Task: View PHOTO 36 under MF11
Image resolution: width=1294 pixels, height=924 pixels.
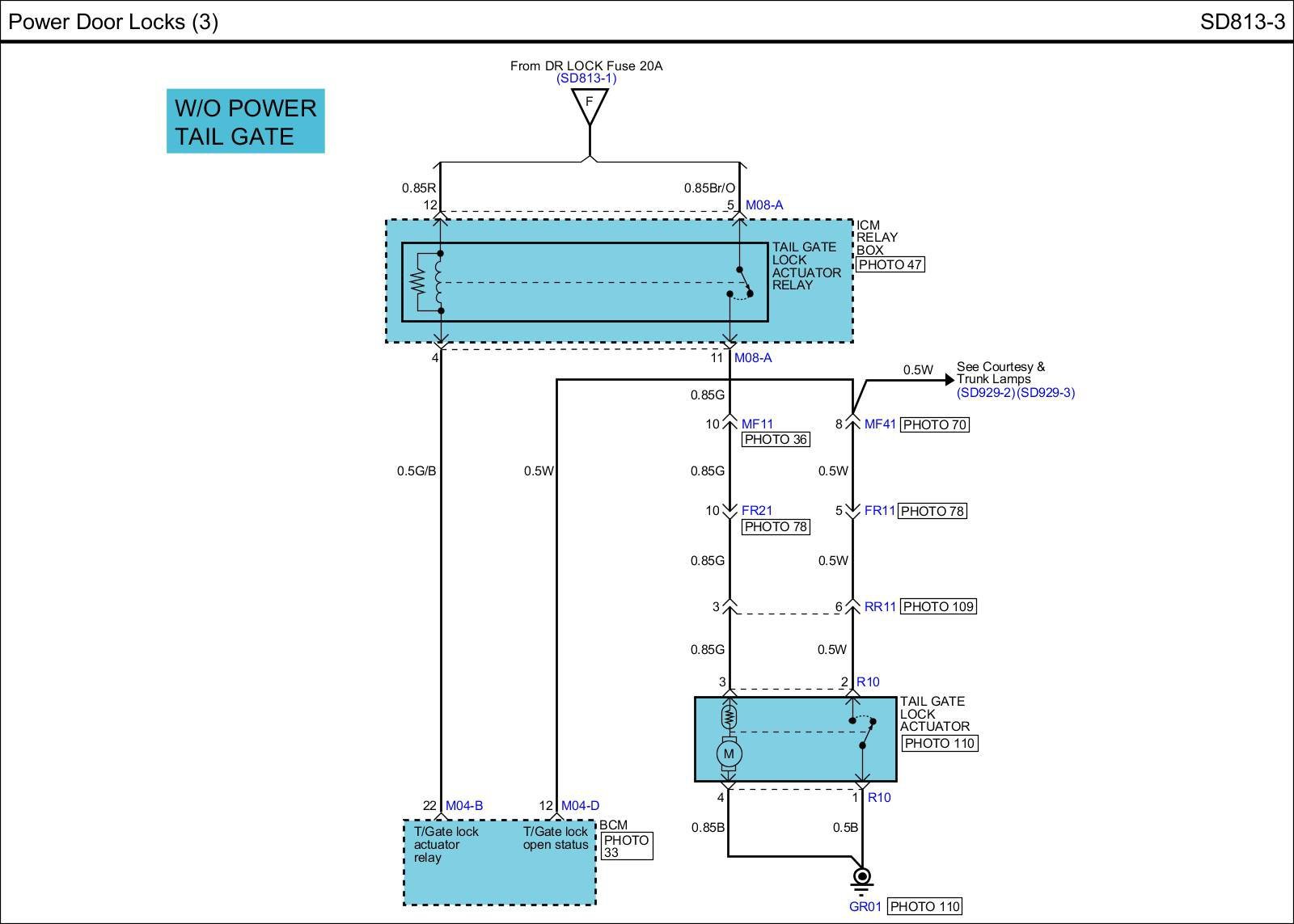Action: click(x=776, y=440)
